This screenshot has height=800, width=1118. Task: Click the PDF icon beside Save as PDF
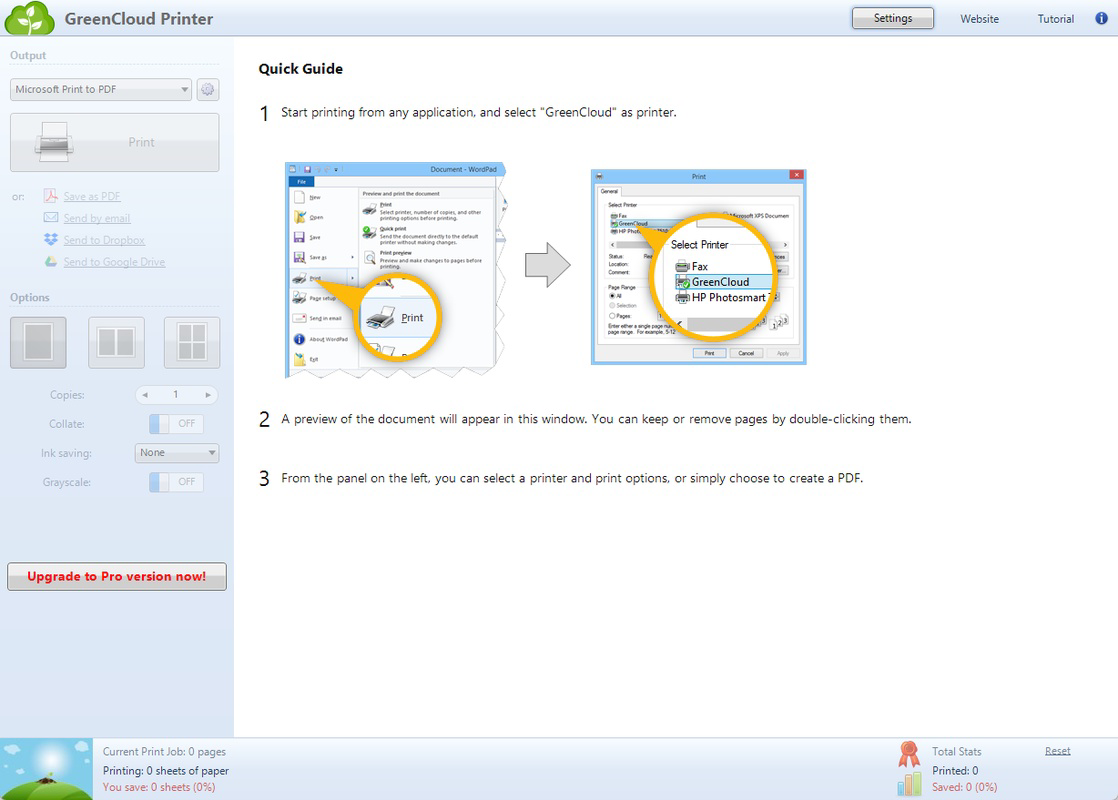pos(51,195)
